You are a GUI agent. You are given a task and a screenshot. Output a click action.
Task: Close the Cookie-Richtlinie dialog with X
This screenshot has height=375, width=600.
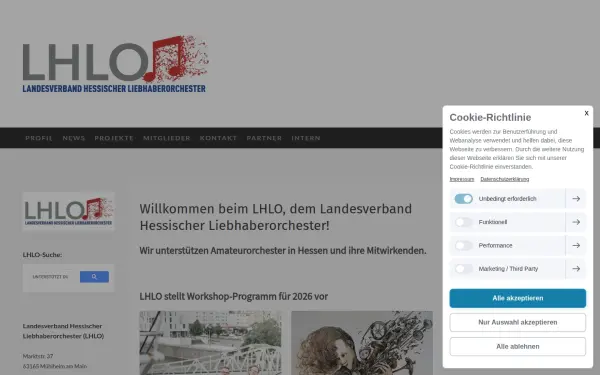tap(586, 113)
